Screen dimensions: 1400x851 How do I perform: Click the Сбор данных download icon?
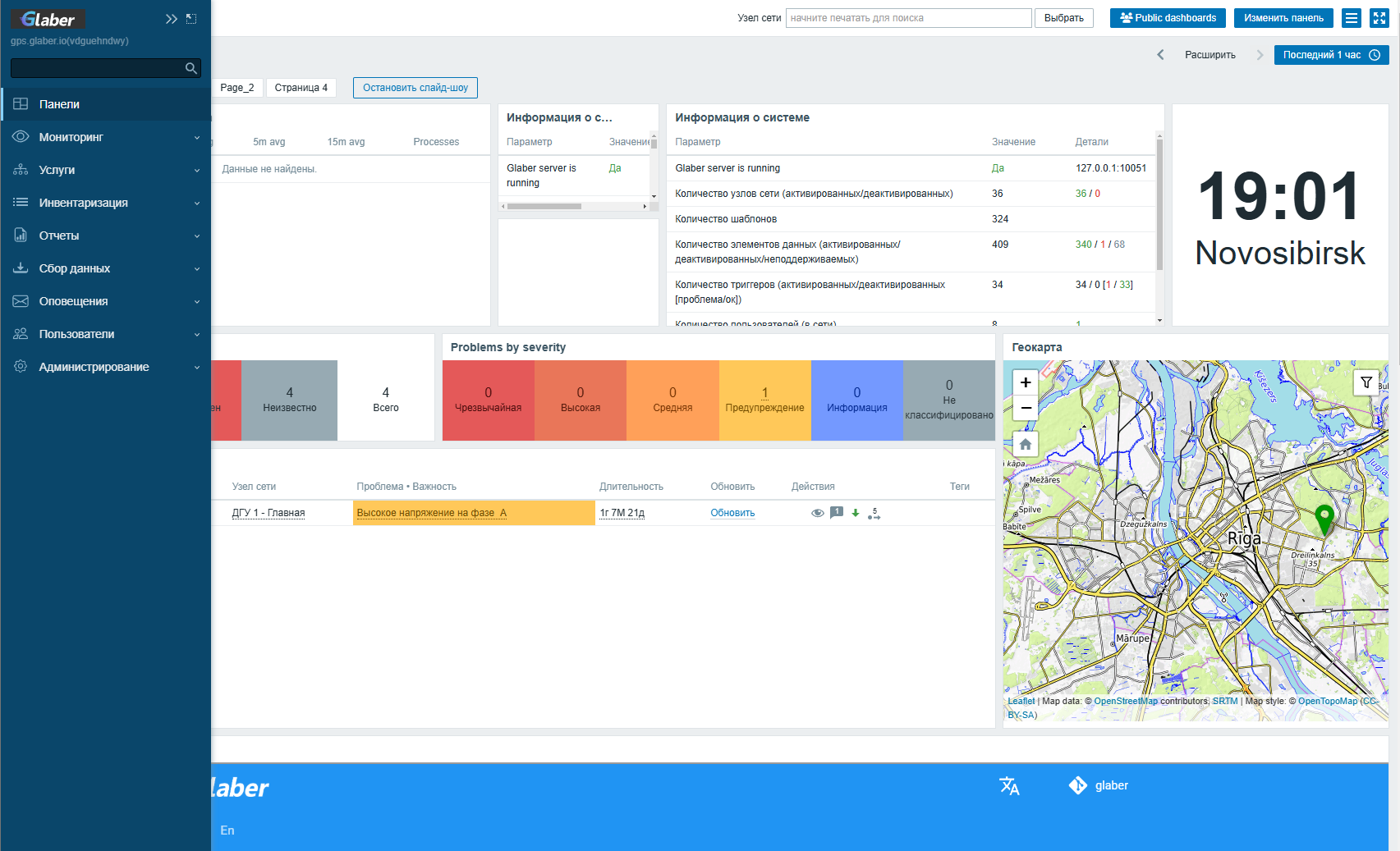[21, 268]
